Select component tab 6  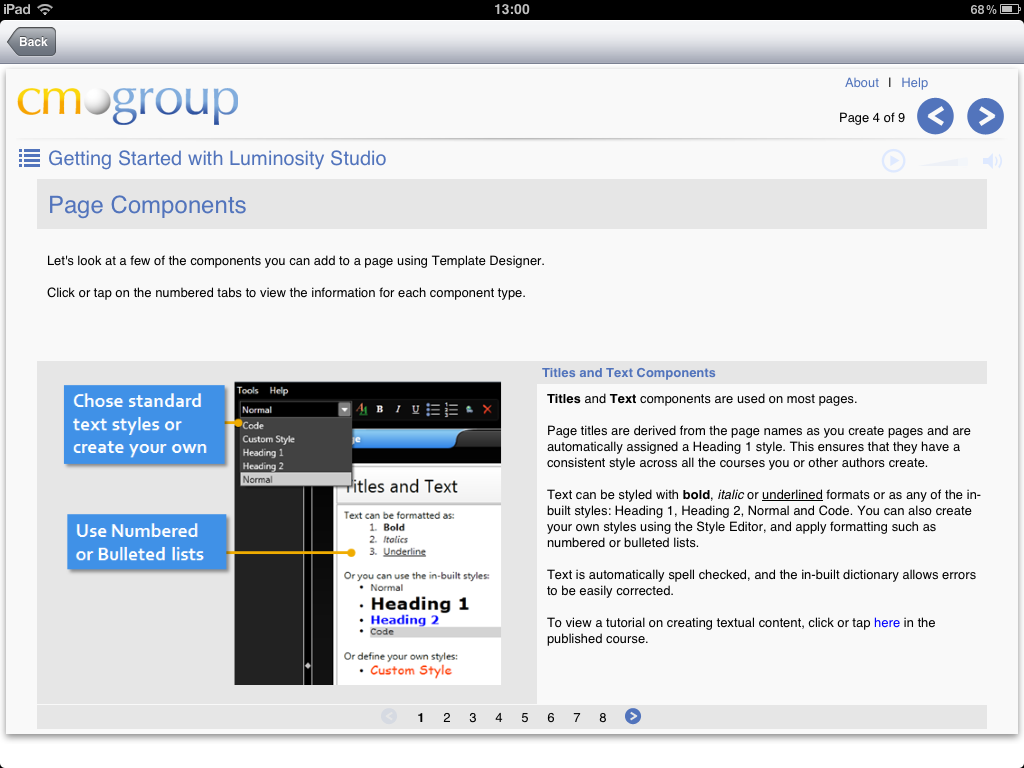pos(551,718)
